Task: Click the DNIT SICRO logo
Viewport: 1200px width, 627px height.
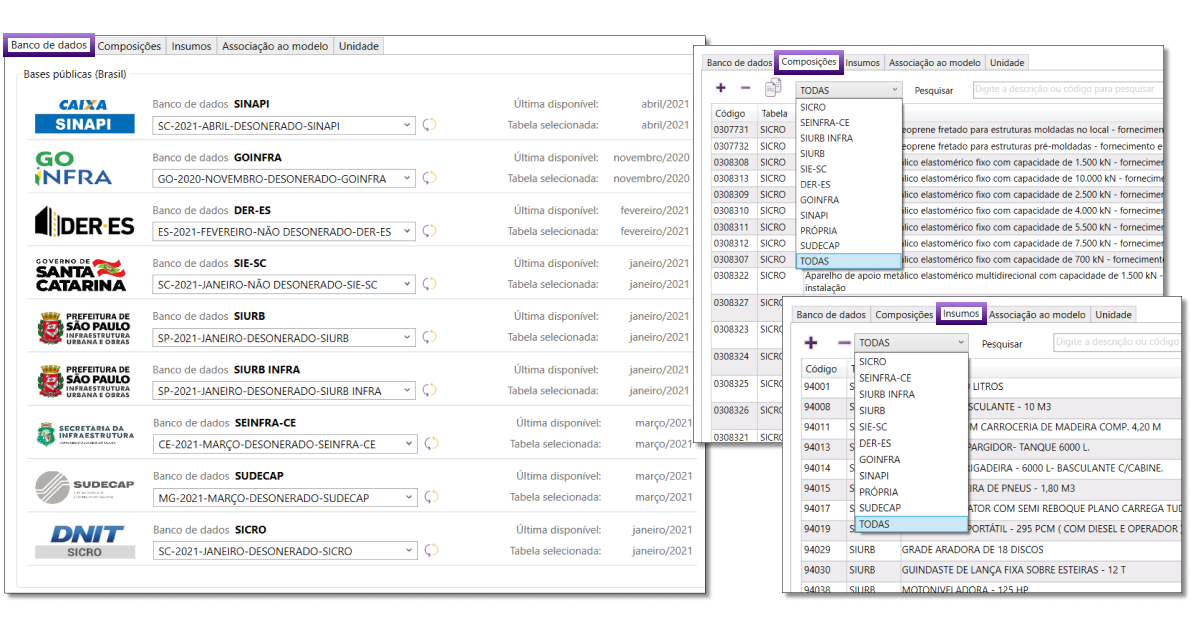Action: click(x=85, y=541)
